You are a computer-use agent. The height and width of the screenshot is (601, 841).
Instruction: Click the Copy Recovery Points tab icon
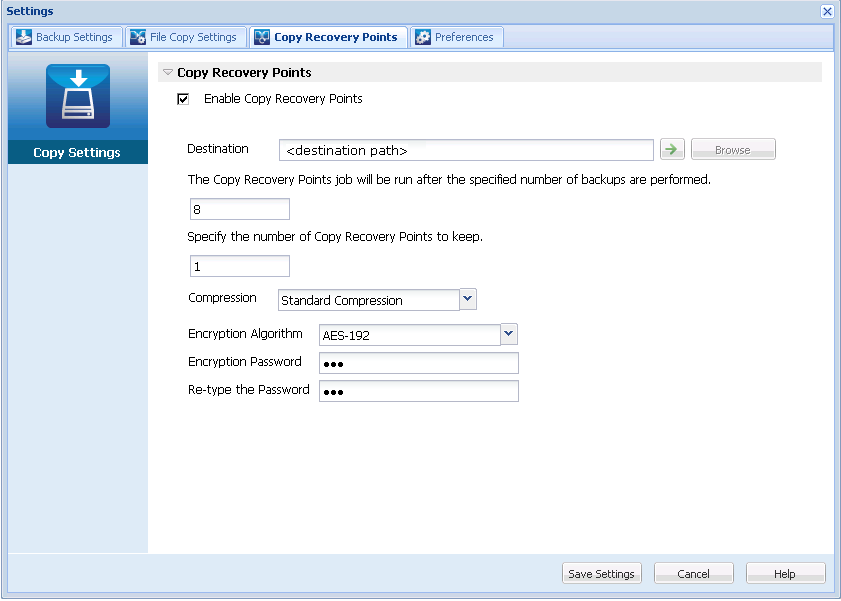coord(261,36)
